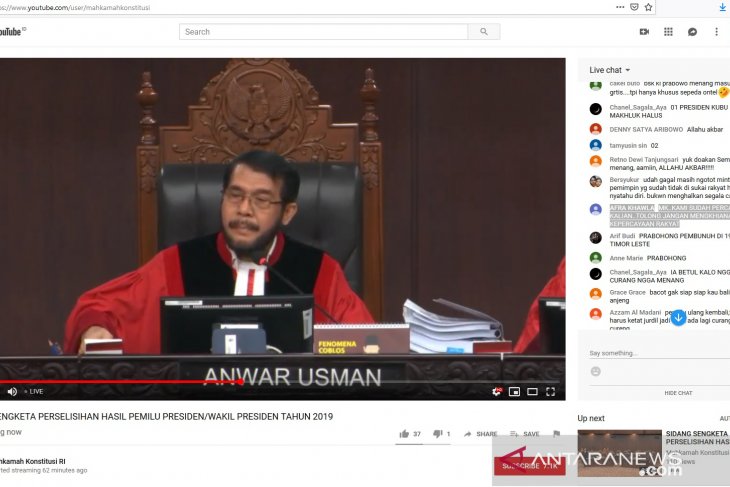Image resolution: width=730 pixels, height=487 pixels.
Task: Click the SHARE button
Action: point(480,434)
